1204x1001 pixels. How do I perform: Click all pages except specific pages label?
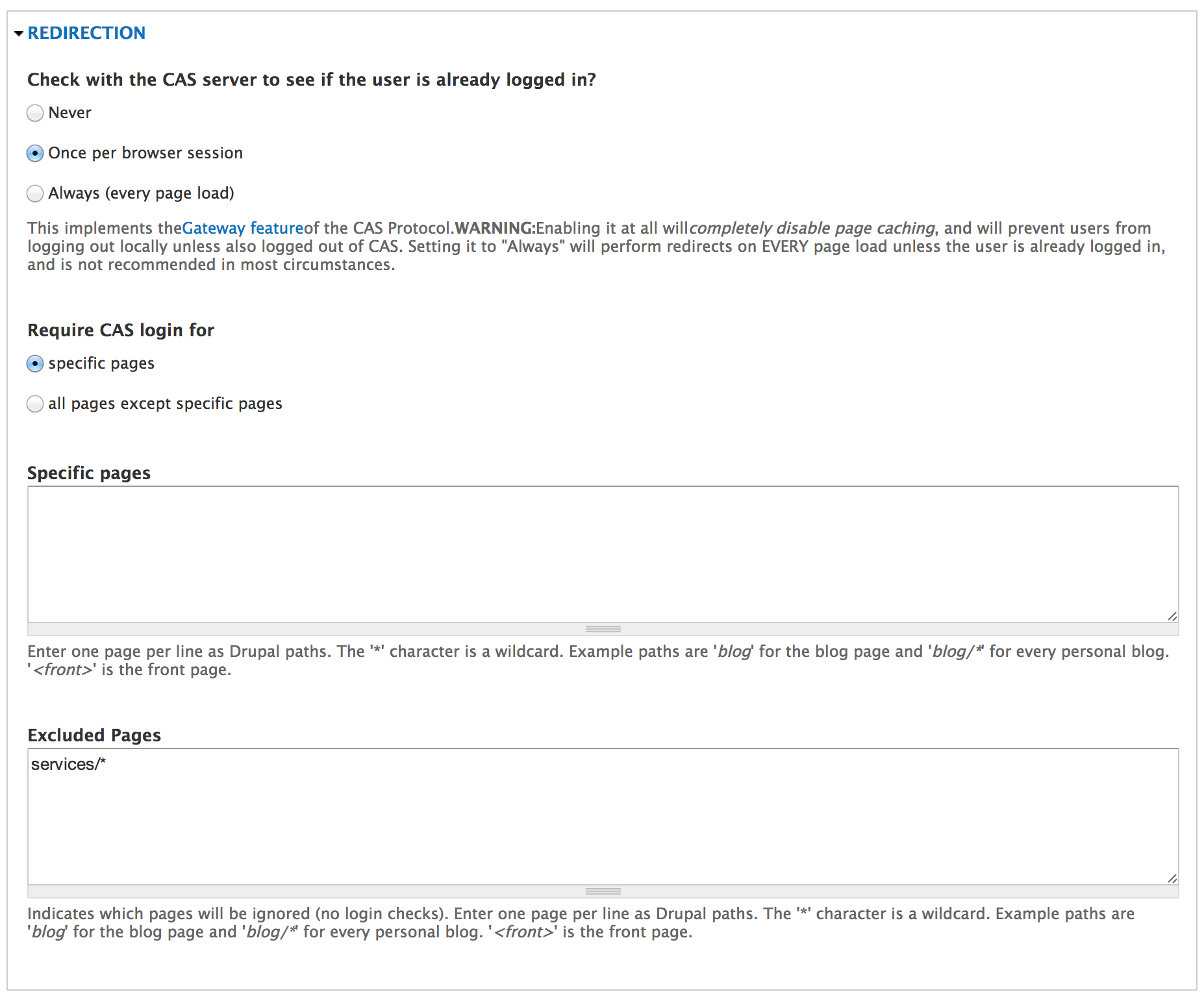coord(165,404)
